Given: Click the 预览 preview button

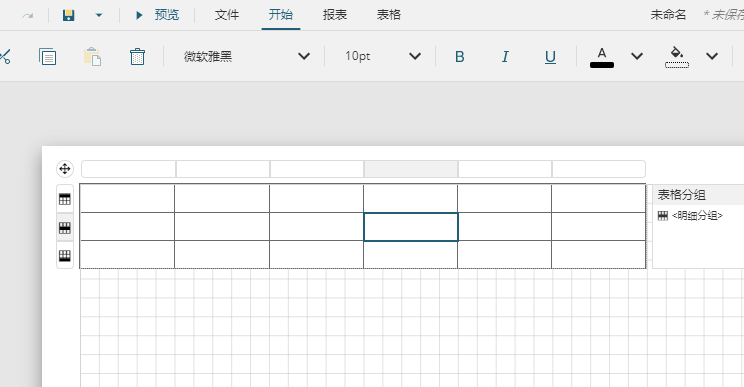Looking at the screenshot, I should pos(157,15).
